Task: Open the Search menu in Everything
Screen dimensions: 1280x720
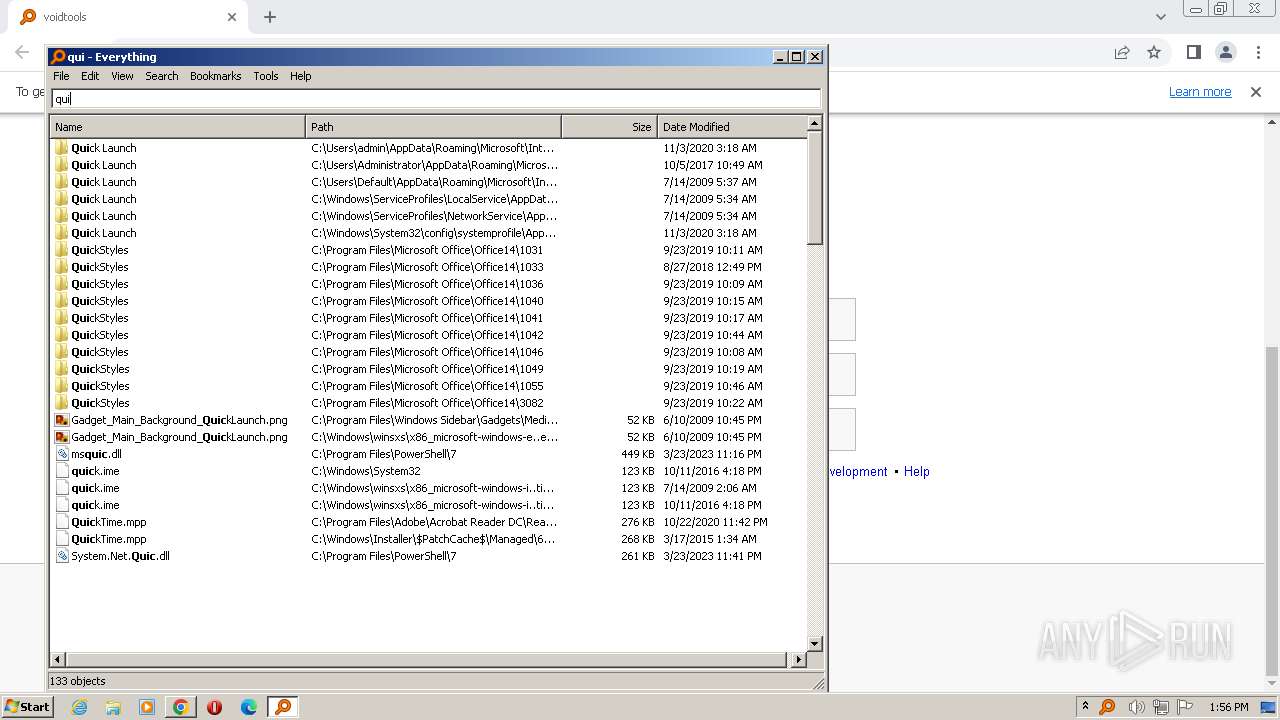Action: pyautogui.click(x=162, y=76)
